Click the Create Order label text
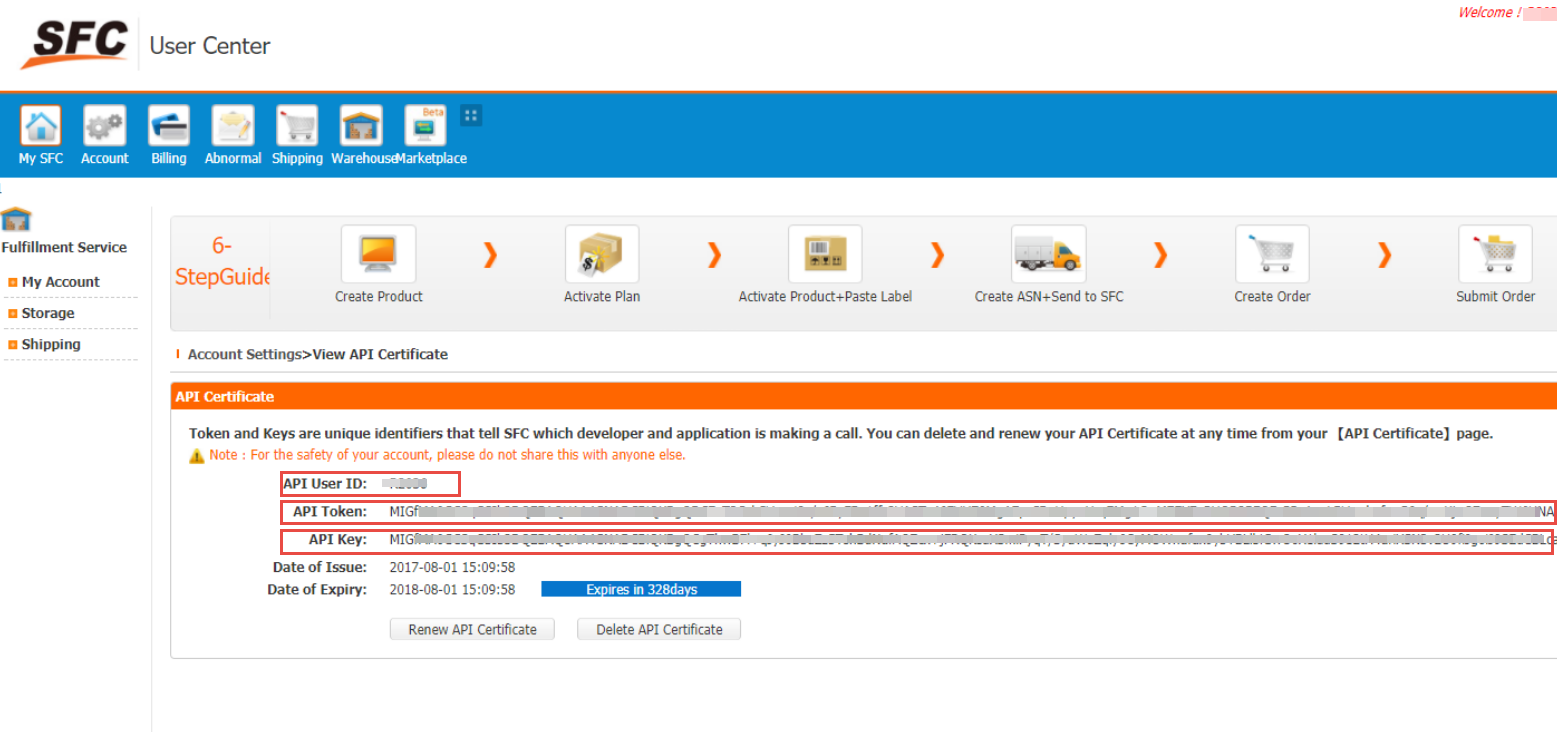This screenshot has height=732, width=1557. [1272, 296]
